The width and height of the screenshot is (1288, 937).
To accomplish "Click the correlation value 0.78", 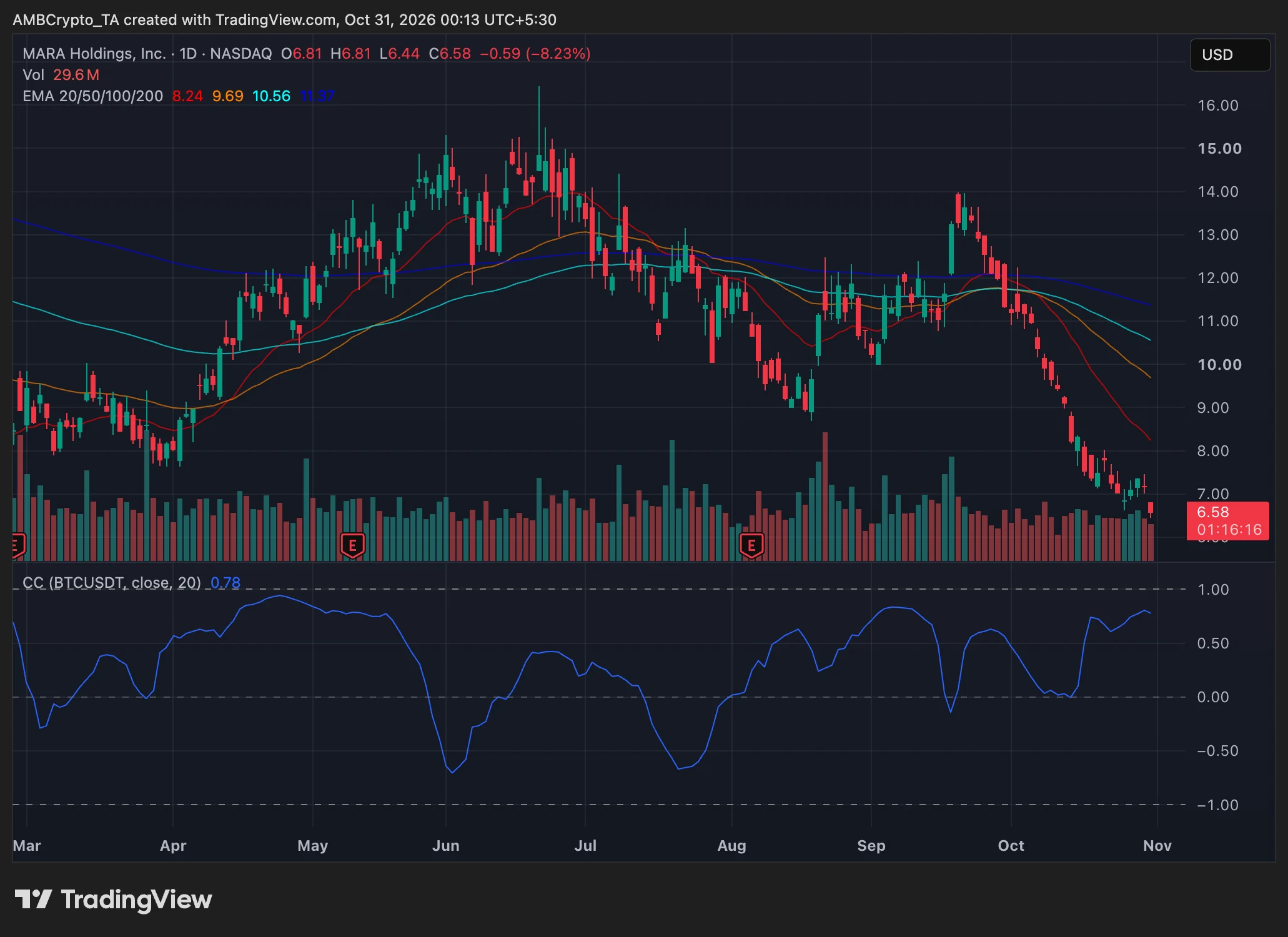I will point(225,583).
